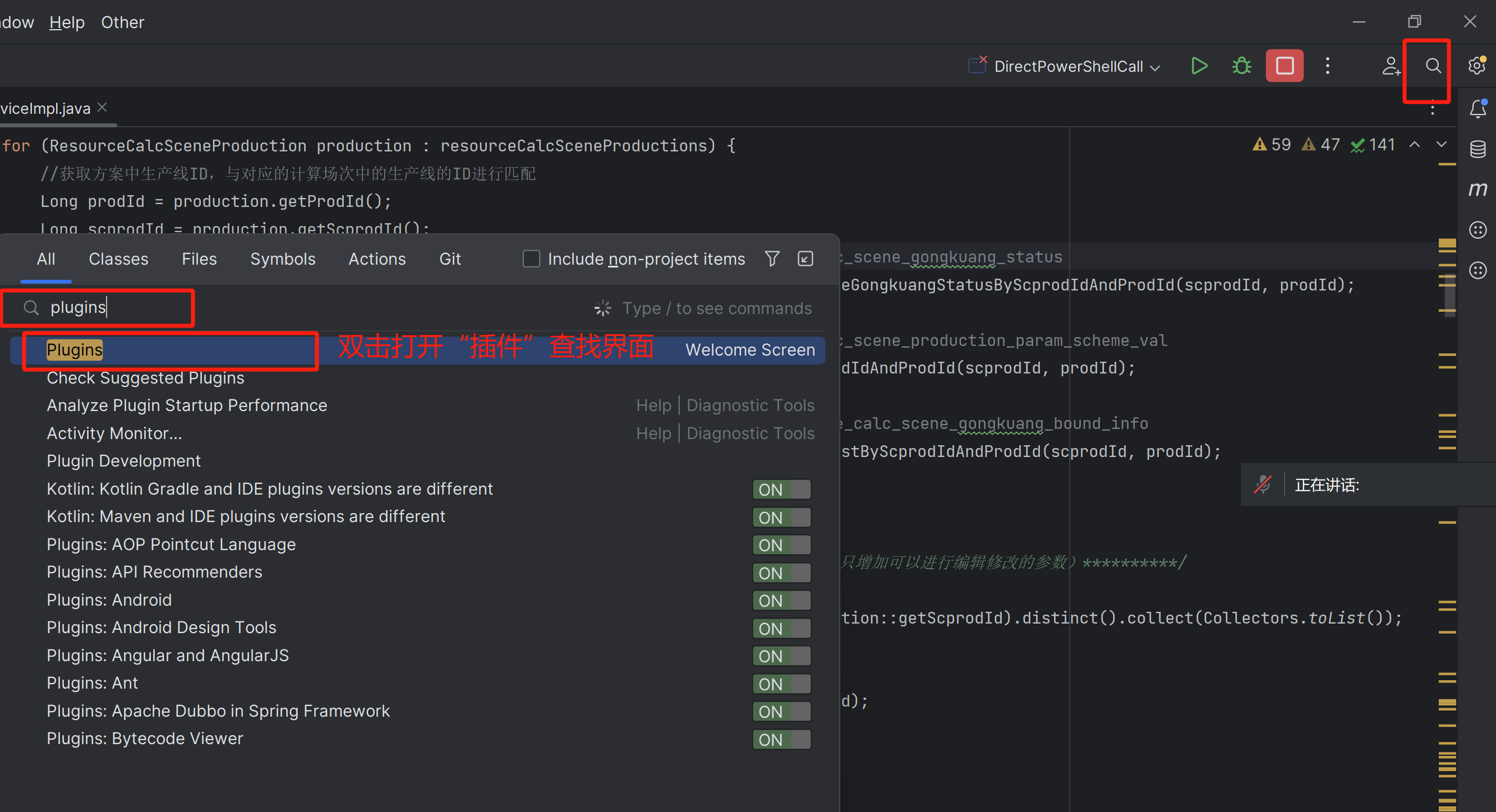Start debugging with the bug icon
The image size is (1496, 812).
pos(1241,66)
